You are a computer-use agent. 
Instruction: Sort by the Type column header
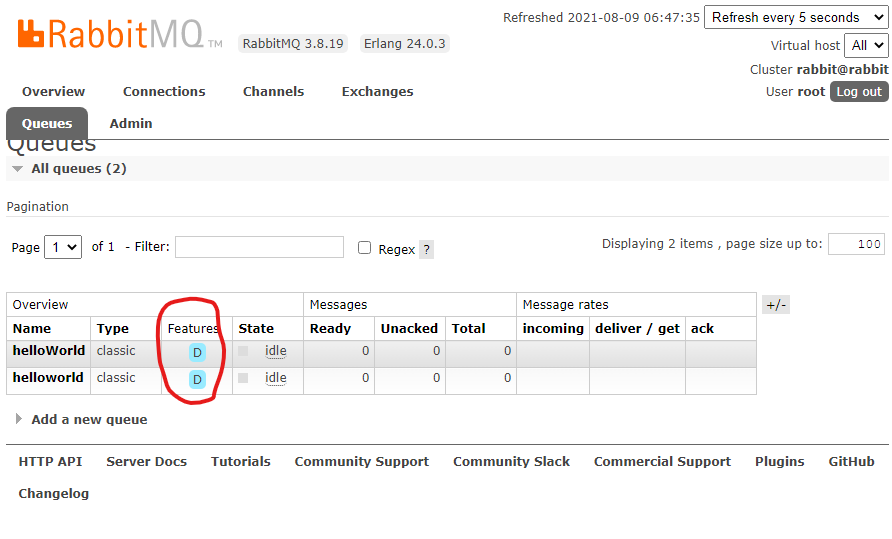(x=113, y=329)
